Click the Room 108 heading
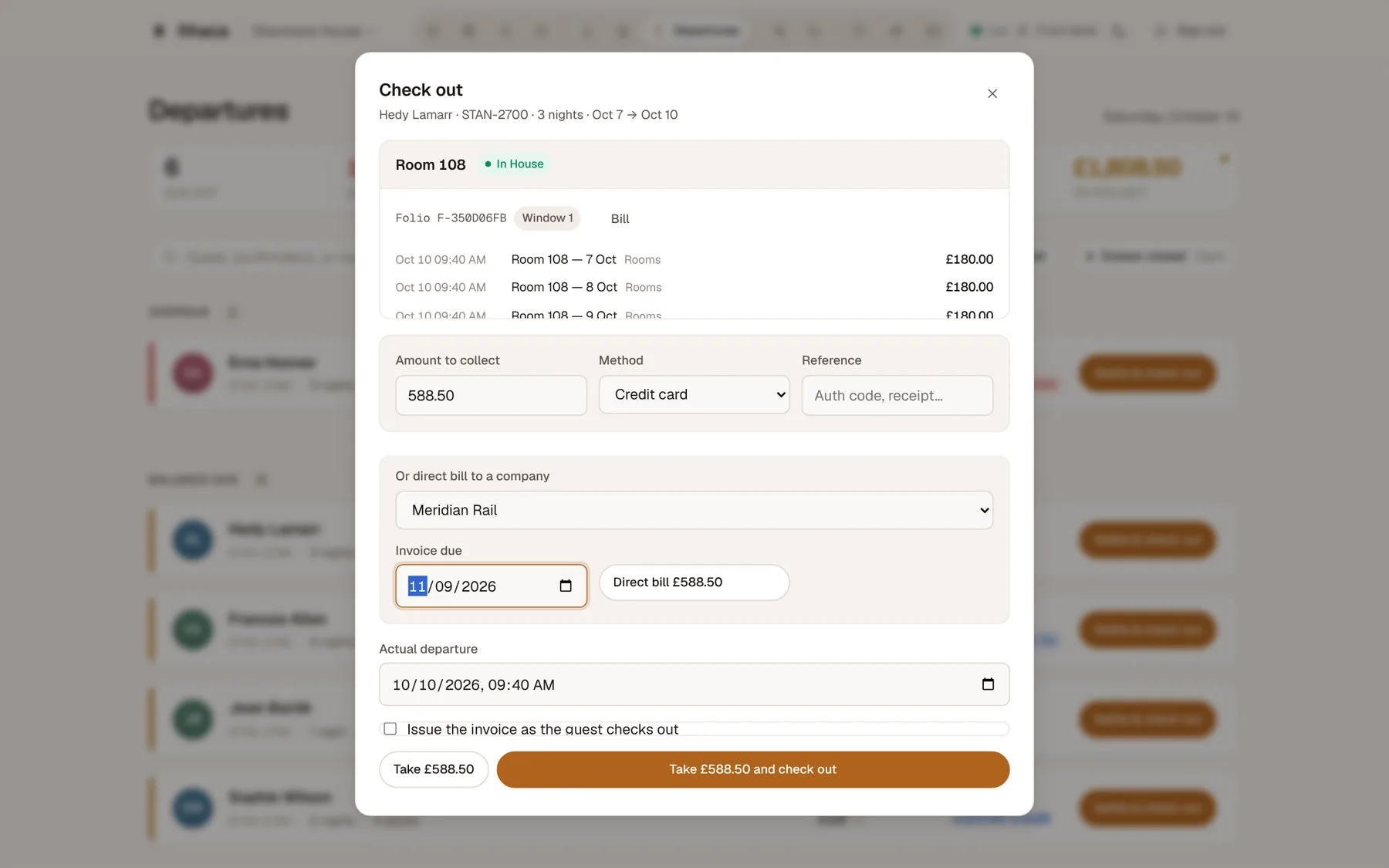The height and width of the screenshot is (868, 1389). point(431,165)
